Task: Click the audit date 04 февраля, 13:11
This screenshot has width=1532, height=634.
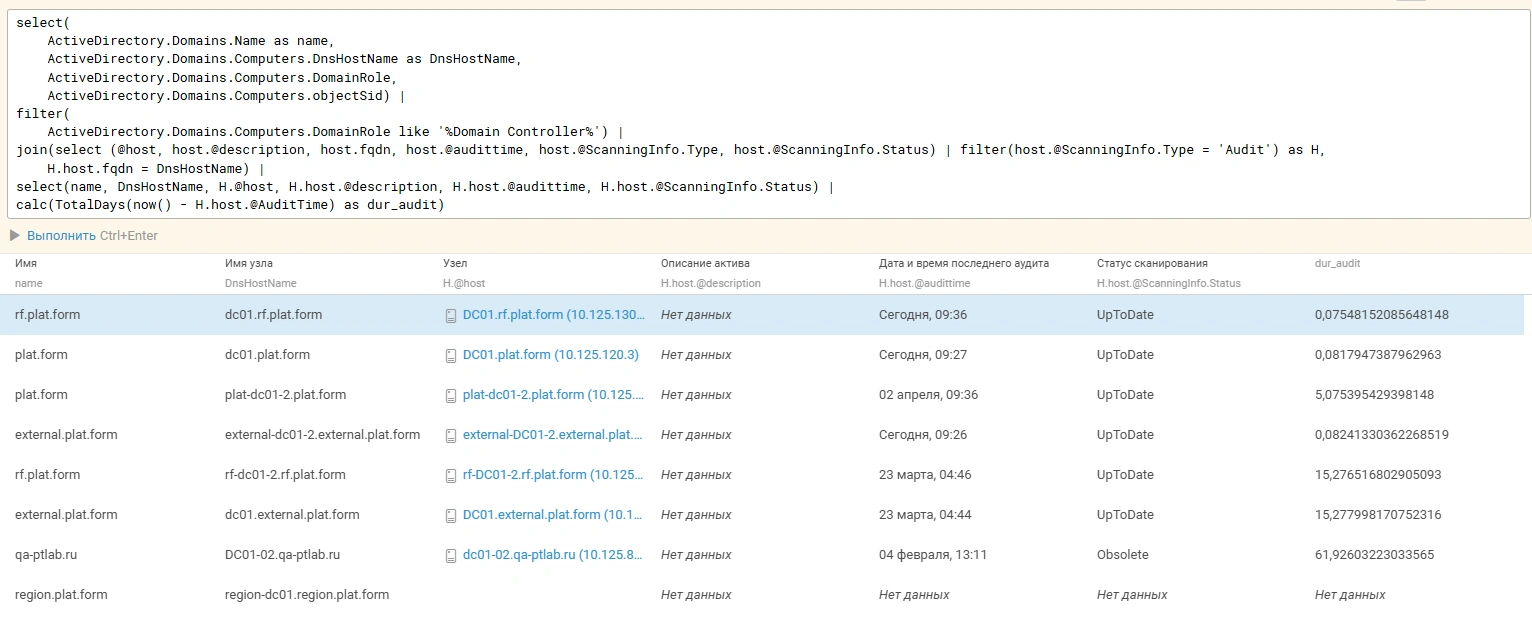Action: [933, 555]
